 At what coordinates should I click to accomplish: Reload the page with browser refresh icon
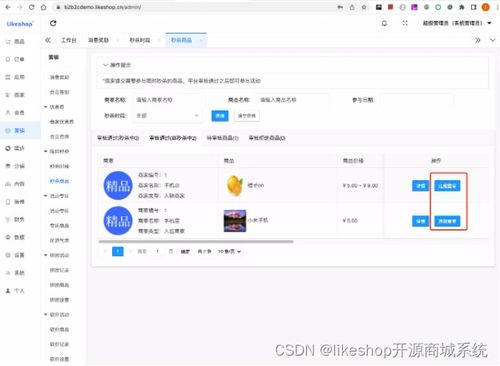pyautogui.click(x=32, y=7)
